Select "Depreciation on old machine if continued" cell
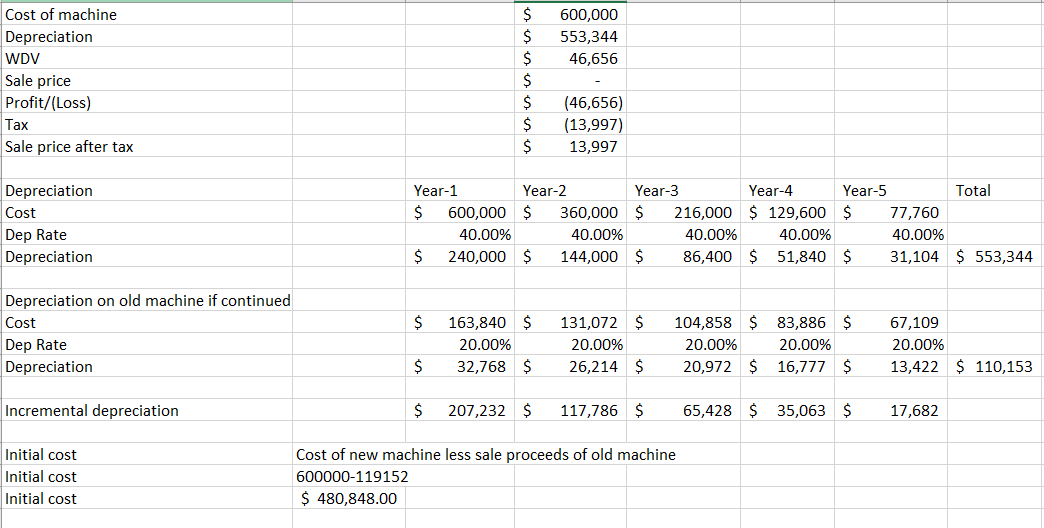The width and height of the screenshot is (1044, 528). 148,301
